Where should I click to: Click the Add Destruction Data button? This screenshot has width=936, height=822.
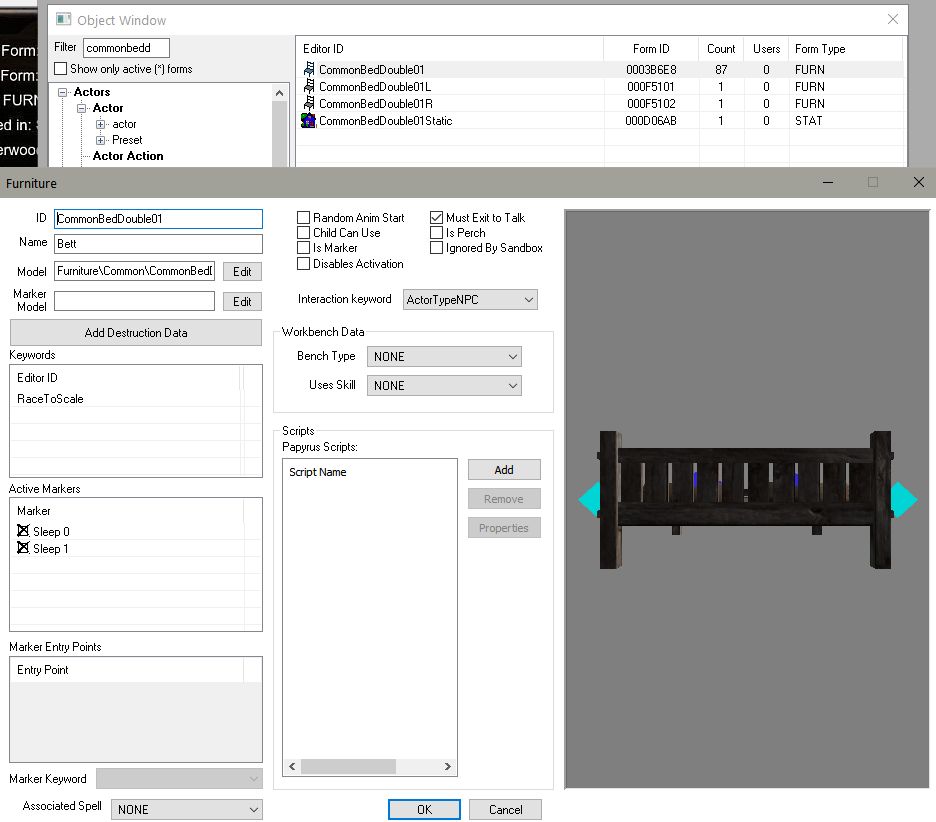[x=136, y=333]
